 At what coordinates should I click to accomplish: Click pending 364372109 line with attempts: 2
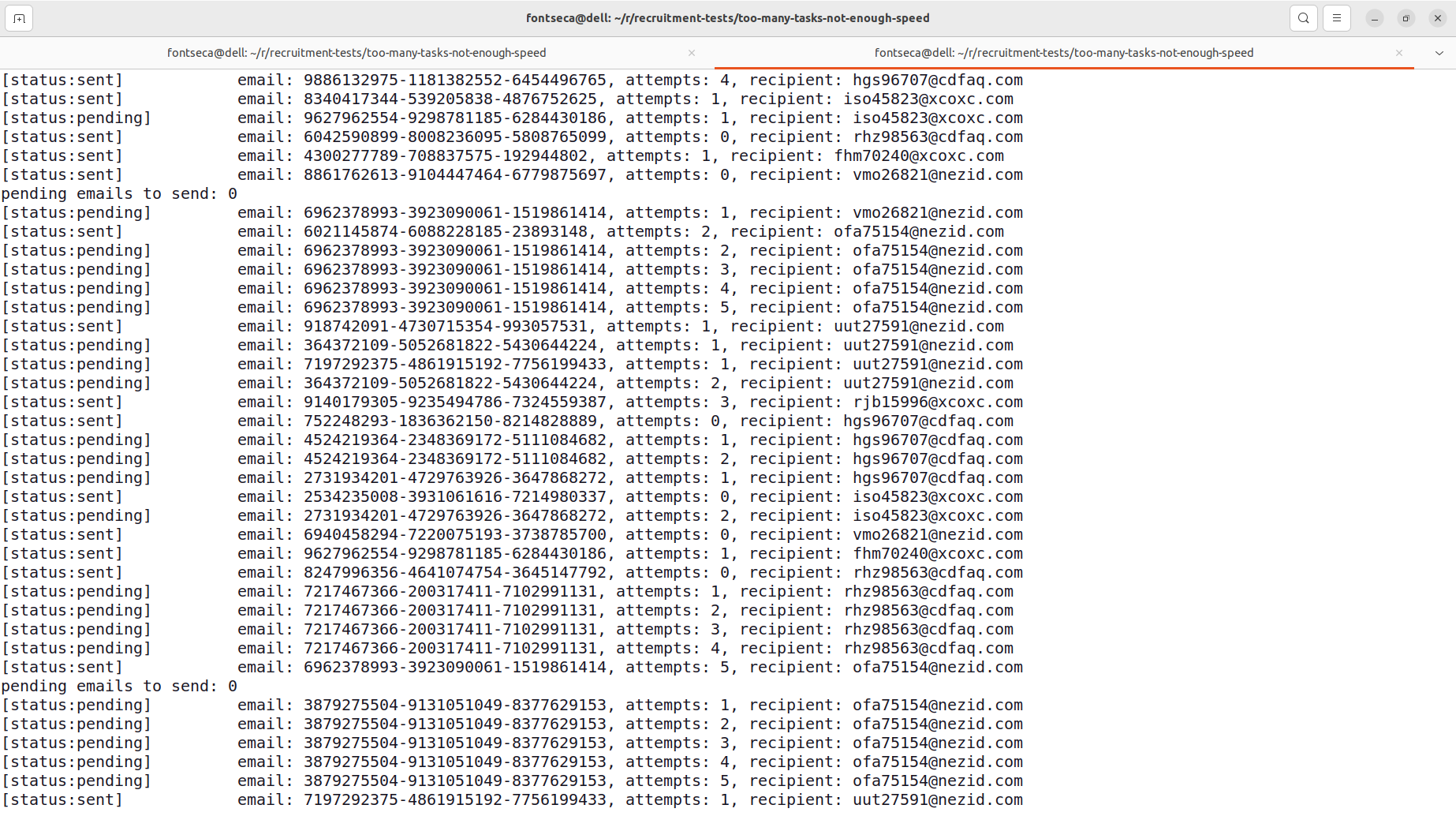click(x=507, y=384)
